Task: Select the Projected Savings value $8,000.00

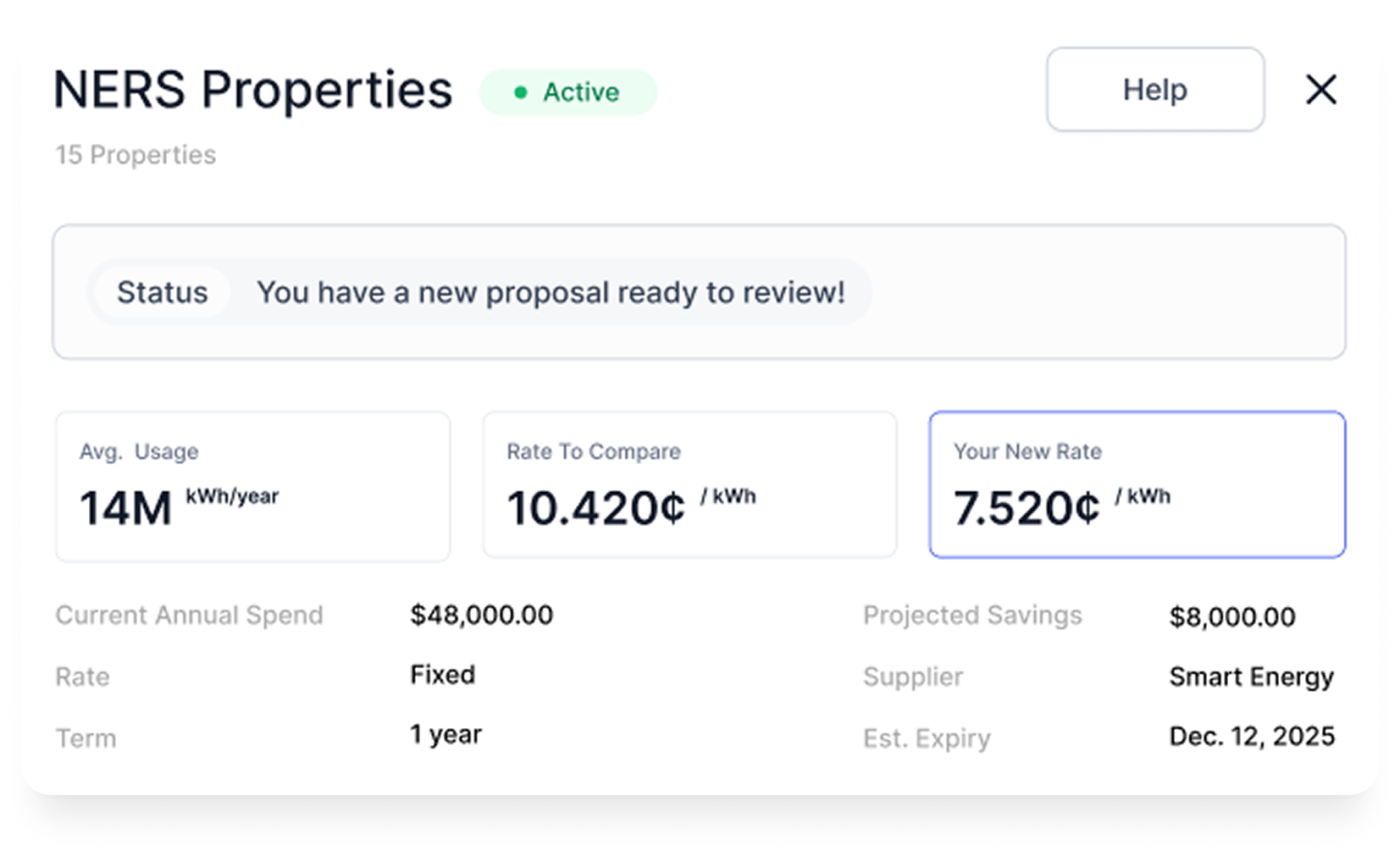Action: (1232, 617)
